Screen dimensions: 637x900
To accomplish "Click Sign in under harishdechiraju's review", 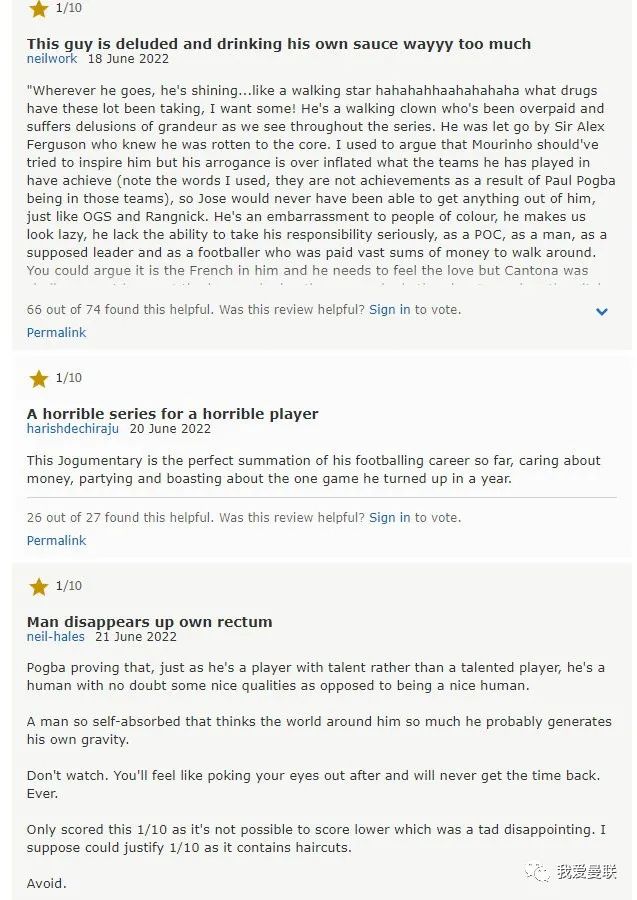I will pyautogui.click(x=389, y=518).
